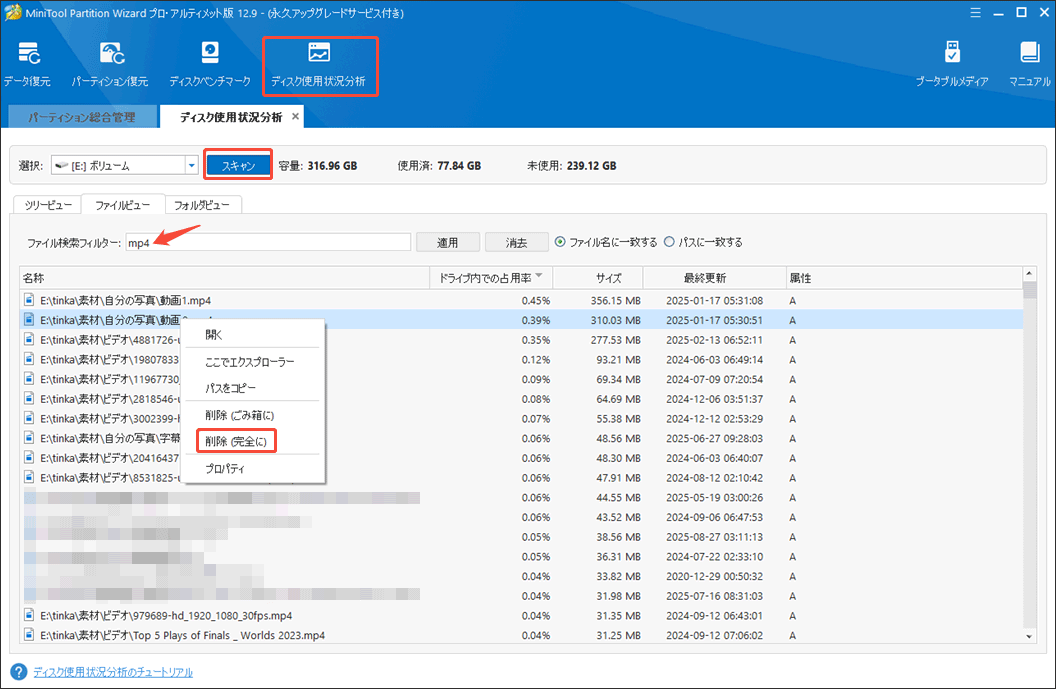Open the データ復元 (Data Recovery) tool
This screenshot has height=689, width=1056.
(27, 65)
